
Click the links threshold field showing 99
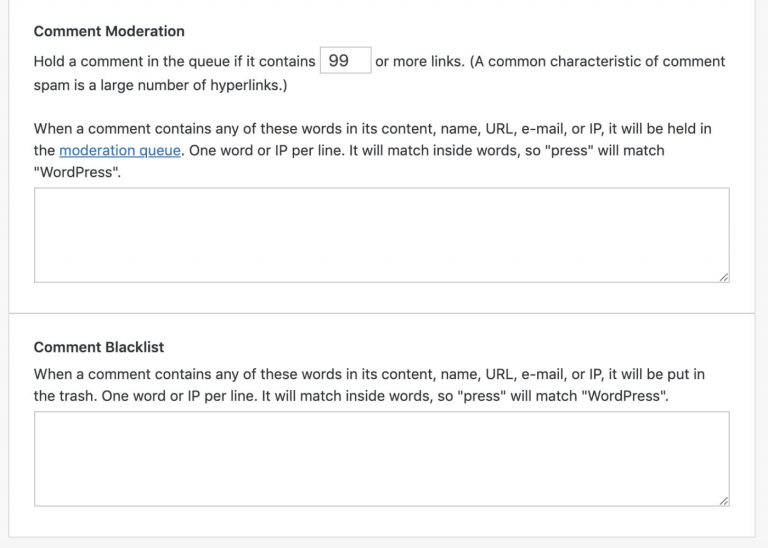coord(345,61)
